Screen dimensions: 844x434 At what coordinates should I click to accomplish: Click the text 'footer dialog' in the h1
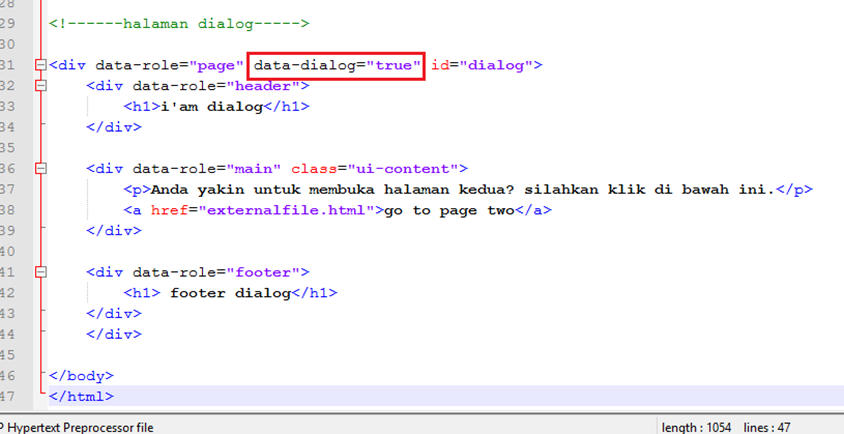(x=230, y=293)
